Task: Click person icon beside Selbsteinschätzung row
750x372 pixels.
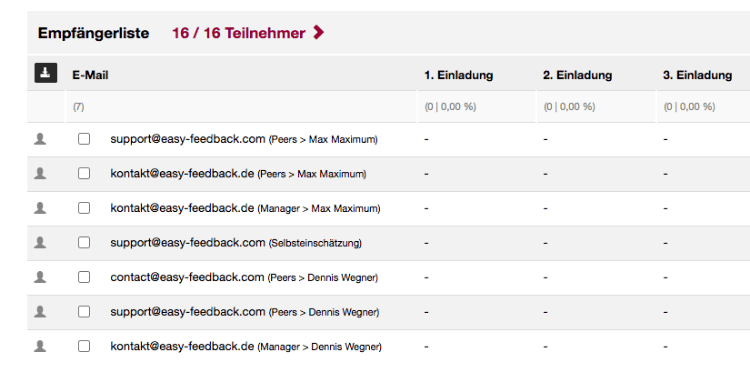Action: coord(40,242)
